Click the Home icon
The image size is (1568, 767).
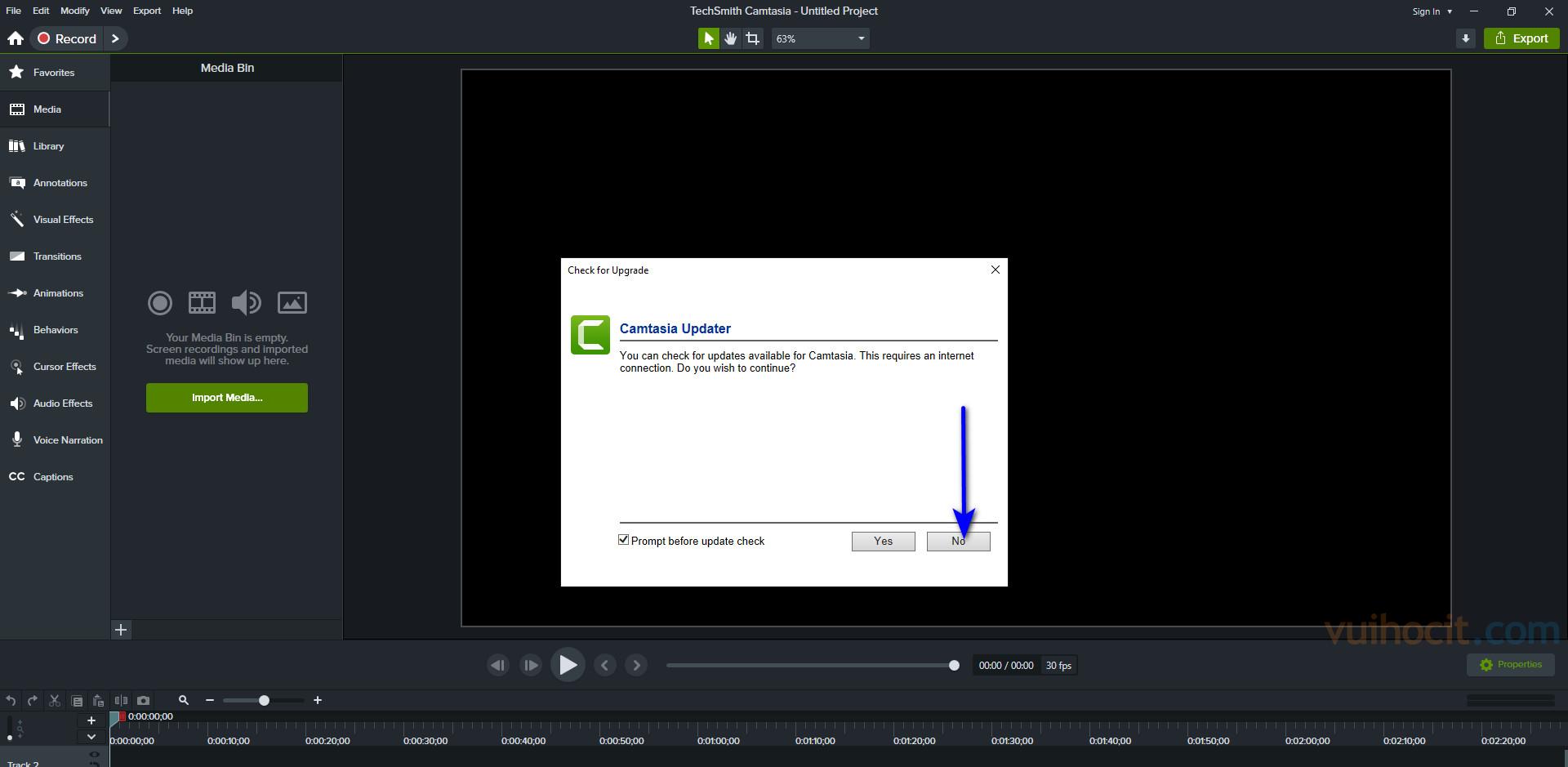[16, 38]
